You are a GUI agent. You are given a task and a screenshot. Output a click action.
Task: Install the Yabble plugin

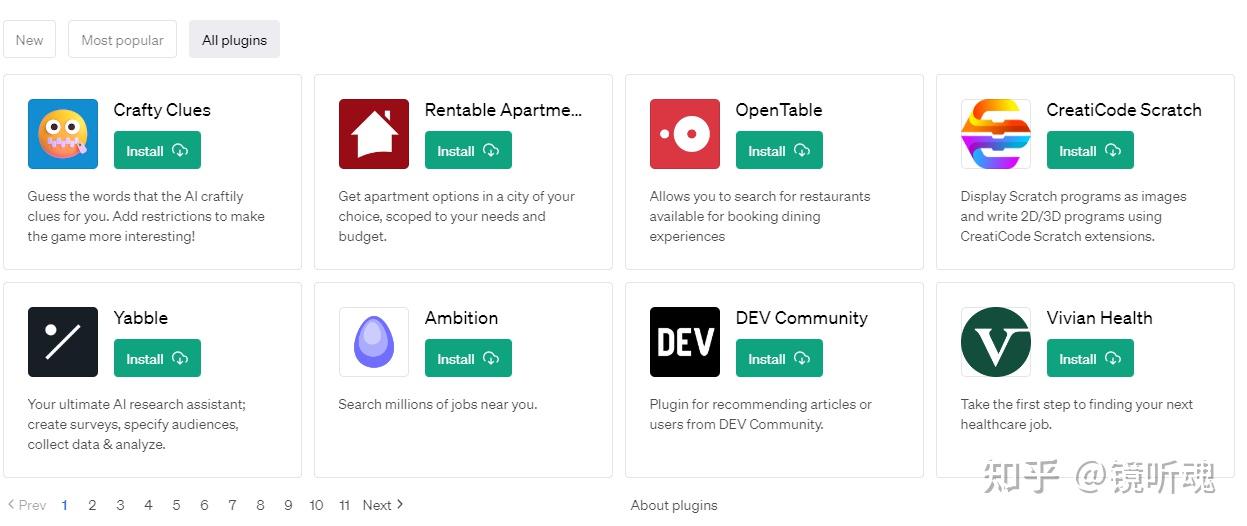click(x=157, y=359)
